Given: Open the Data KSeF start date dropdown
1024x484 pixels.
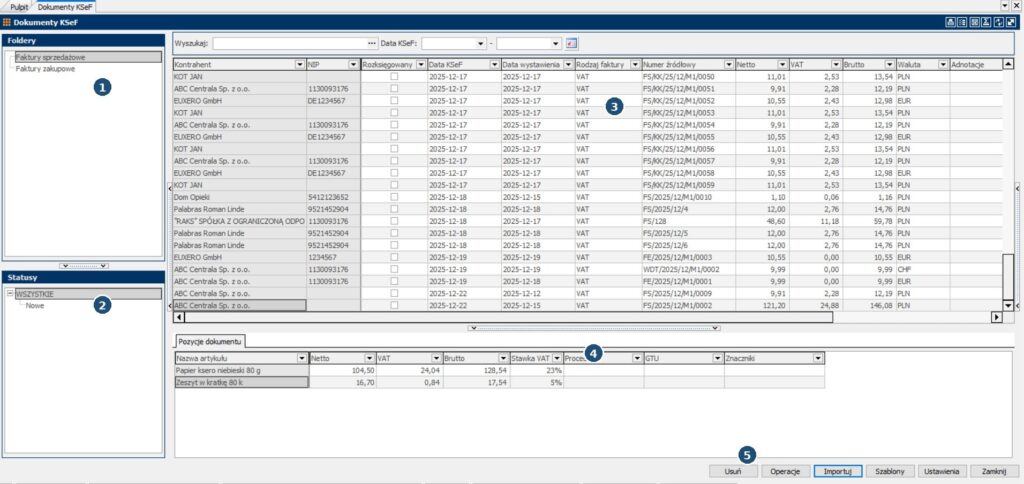Looking at the screenshot, I should (481, 44).
